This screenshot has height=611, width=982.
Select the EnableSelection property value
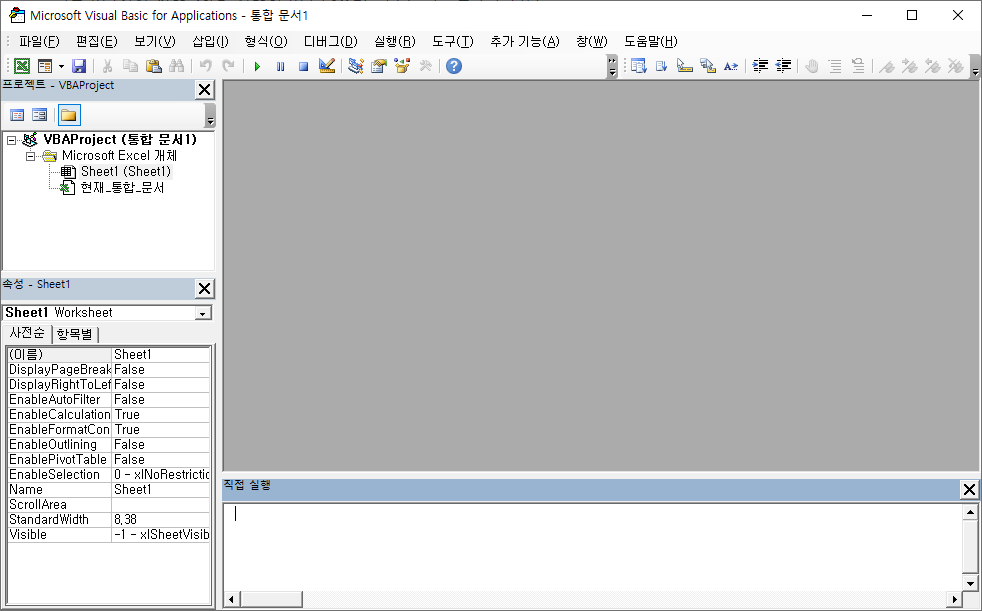coord(161,475)
